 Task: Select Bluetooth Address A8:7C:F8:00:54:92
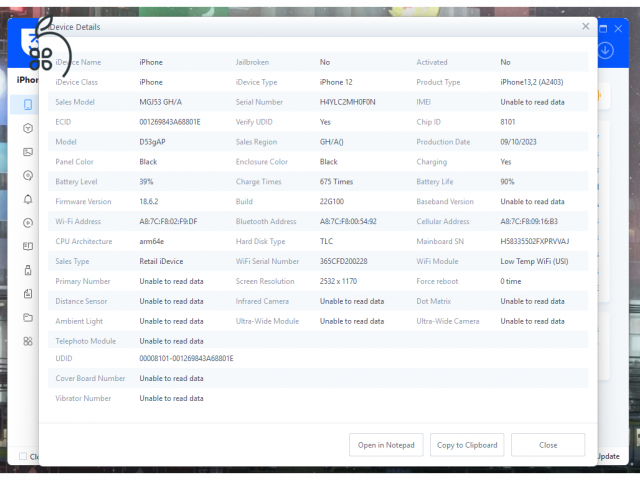[x=348, y=222]
